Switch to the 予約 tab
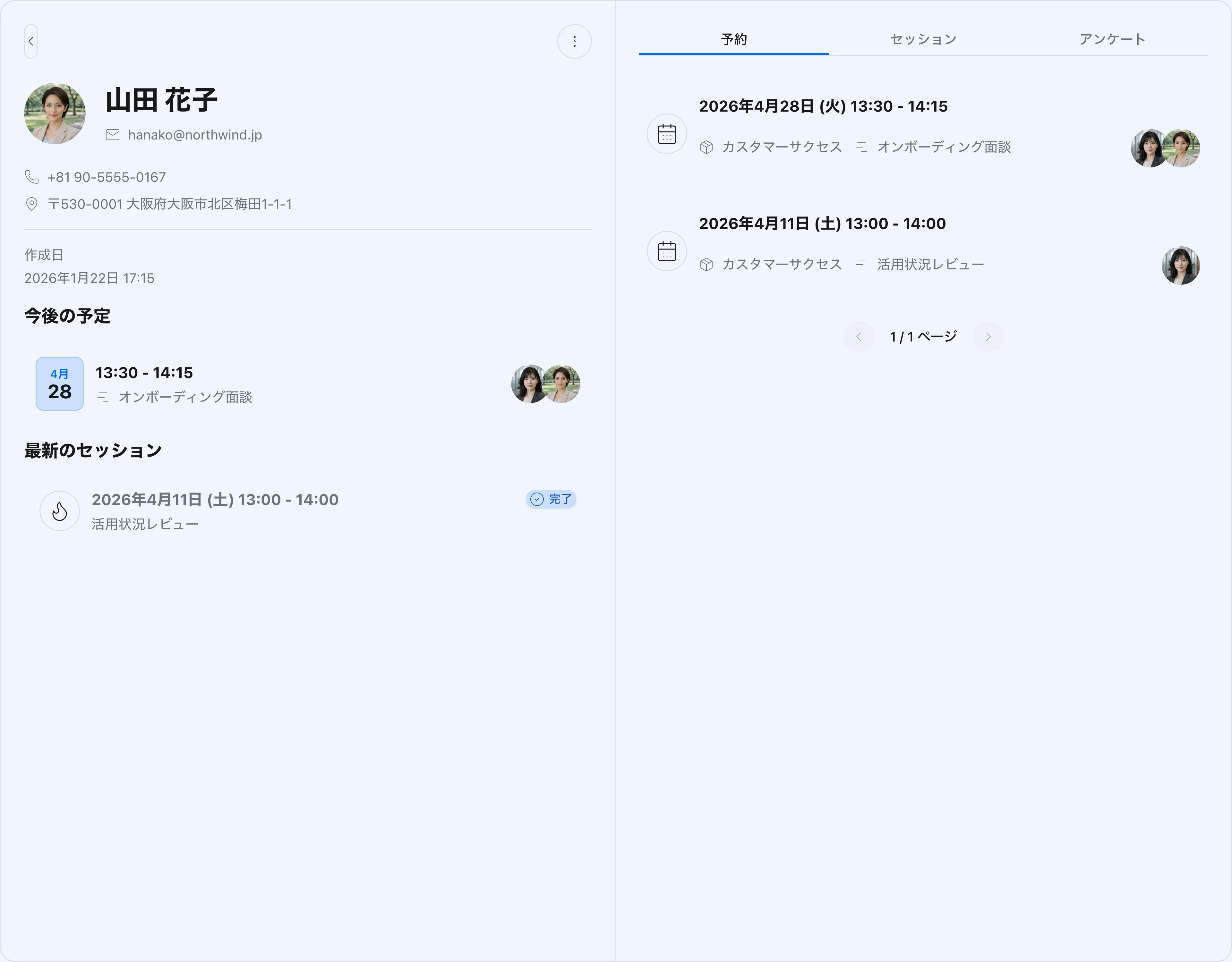Screen dimensions: 1232x962 pyautogui.click(x=733, y=39)
